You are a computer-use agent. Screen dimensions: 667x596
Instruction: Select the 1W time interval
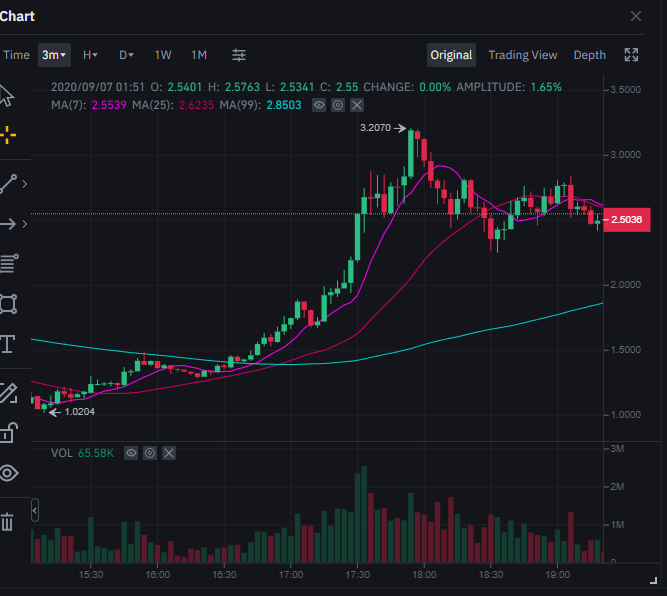click(163, 55)
